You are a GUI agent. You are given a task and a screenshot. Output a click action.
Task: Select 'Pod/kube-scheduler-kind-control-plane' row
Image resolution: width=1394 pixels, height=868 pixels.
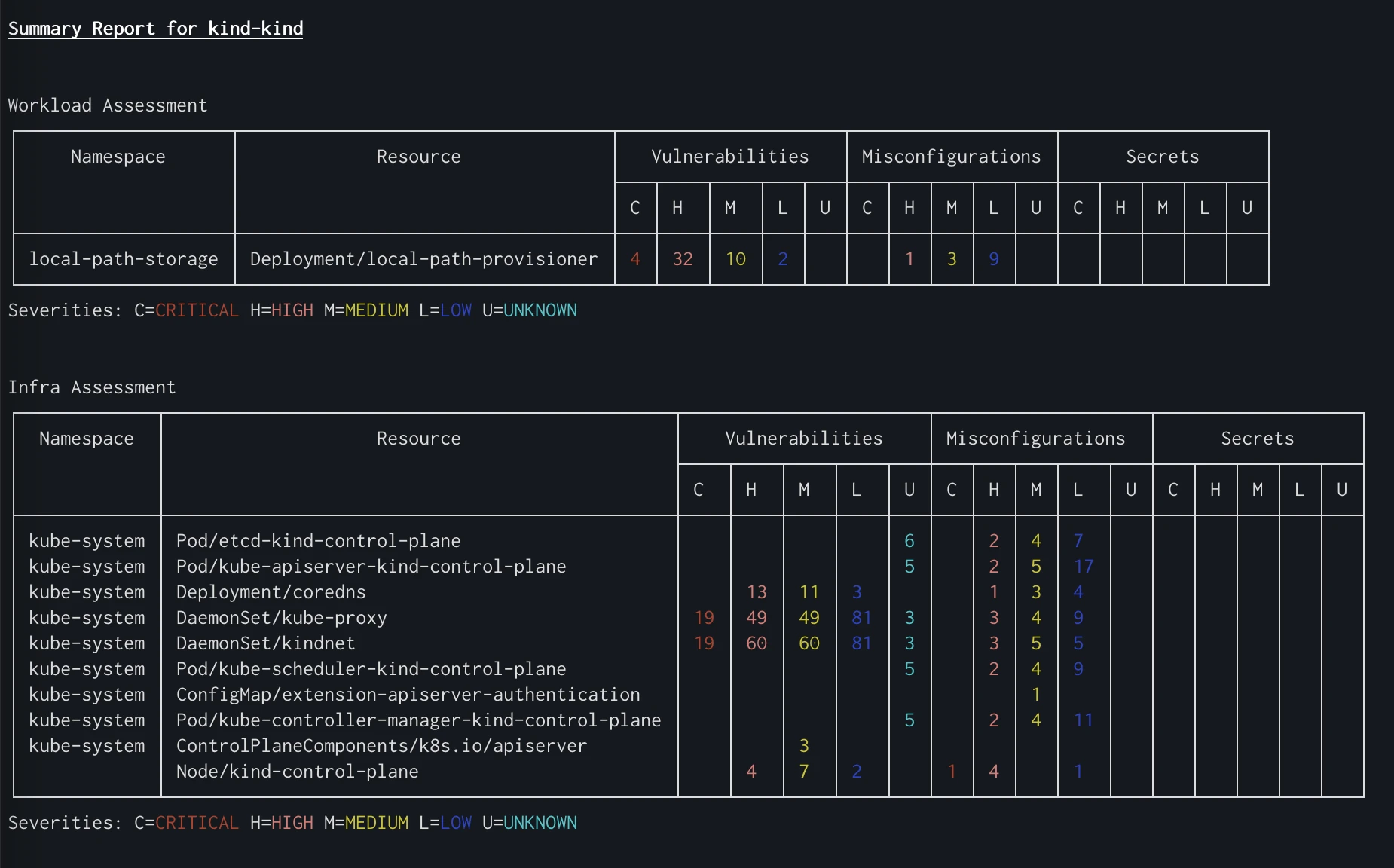pos(371,669)
